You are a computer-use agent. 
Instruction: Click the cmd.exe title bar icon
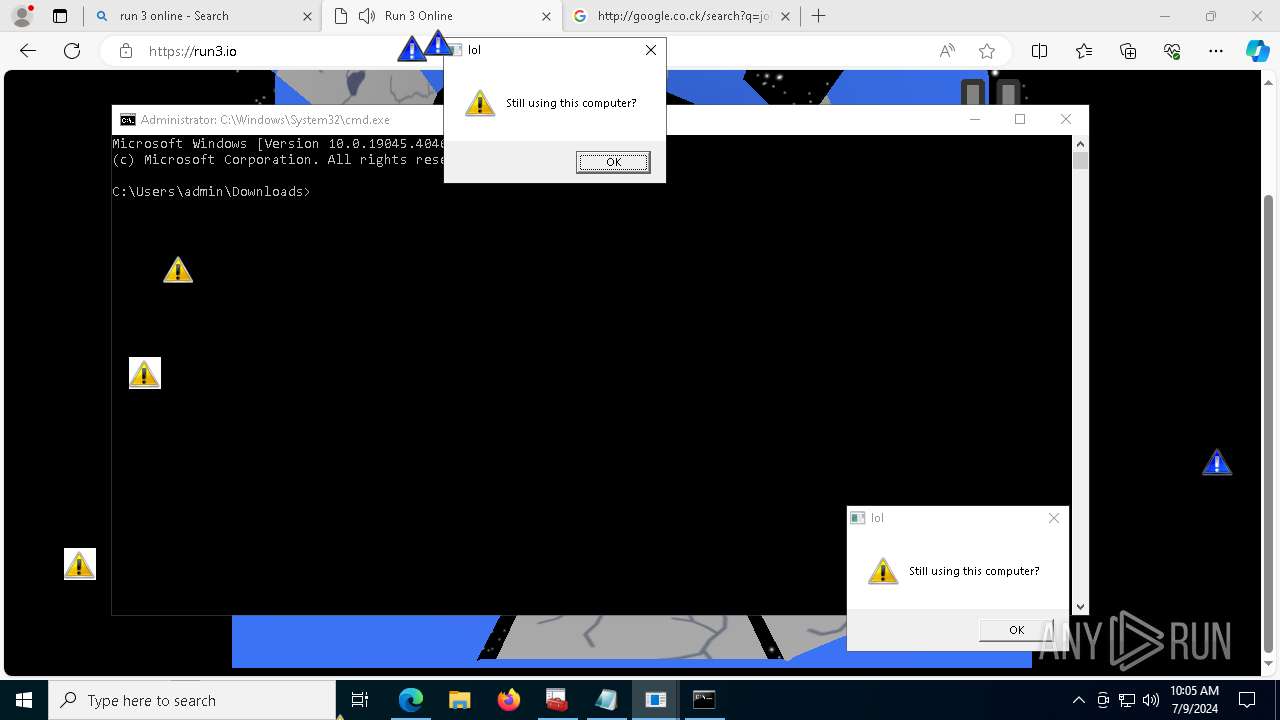tap(128, 120)
